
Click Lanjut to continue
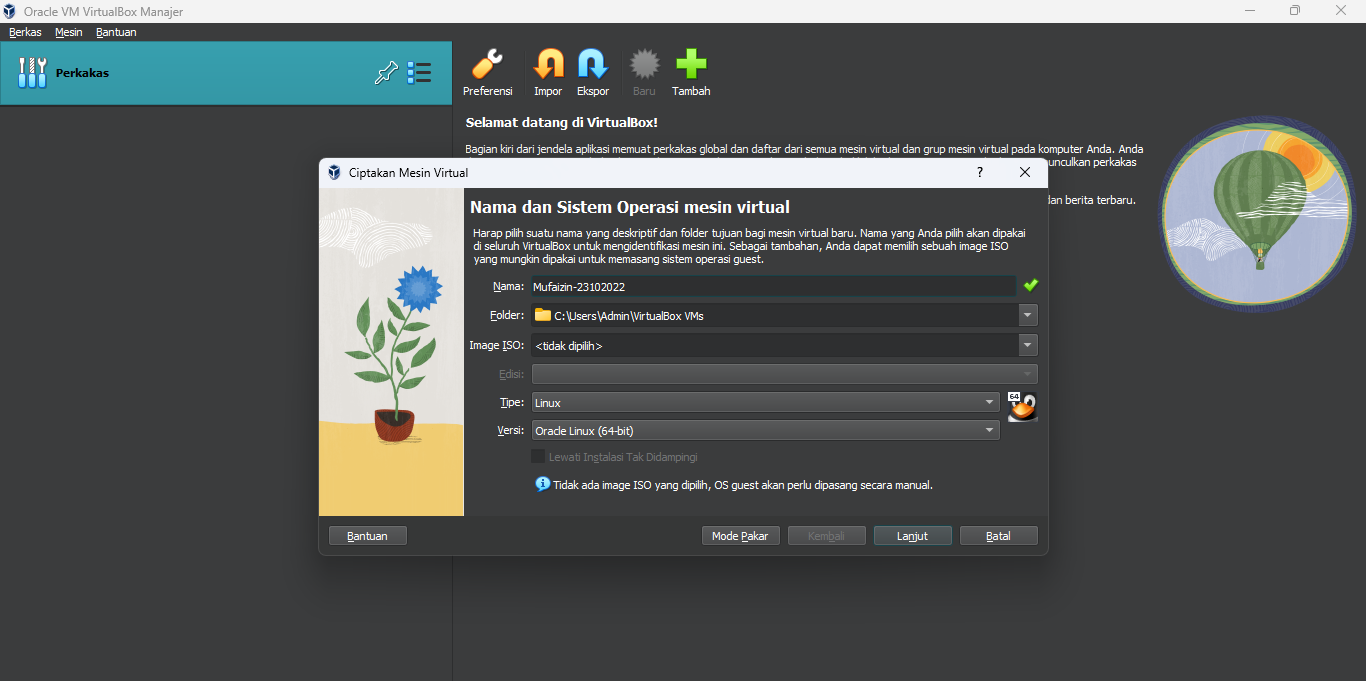912,536
